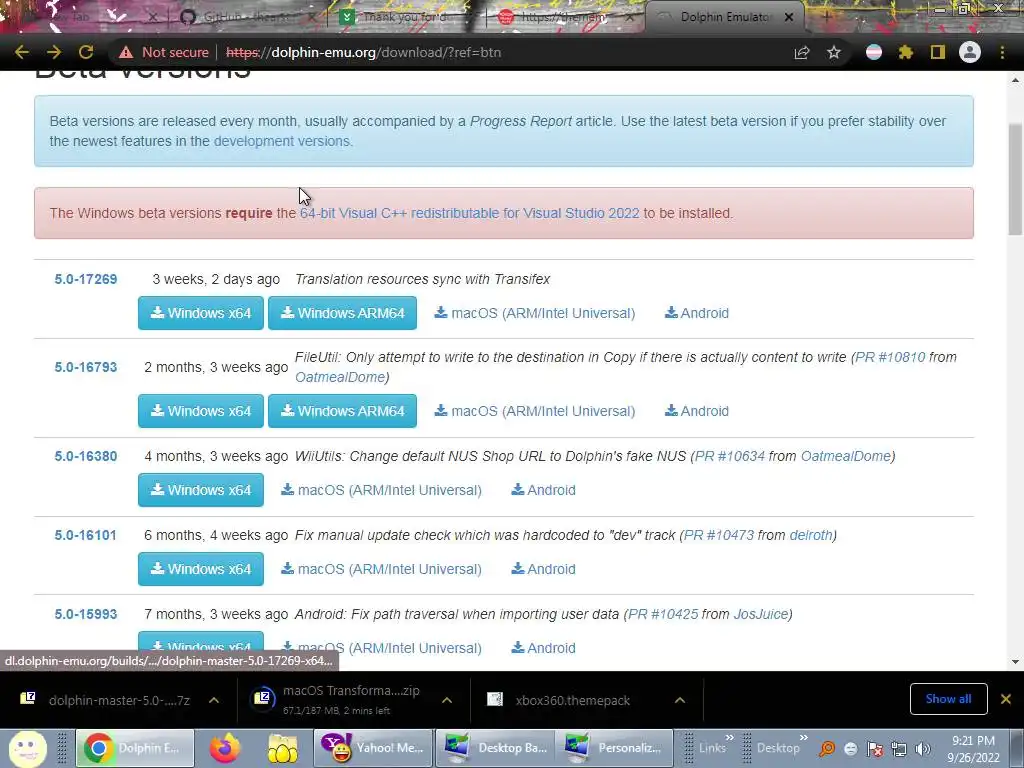This screenshot has width=1024, height=768.
Task: Click the page vertical scrollbar thumb
Action: tap(1015, 180)
